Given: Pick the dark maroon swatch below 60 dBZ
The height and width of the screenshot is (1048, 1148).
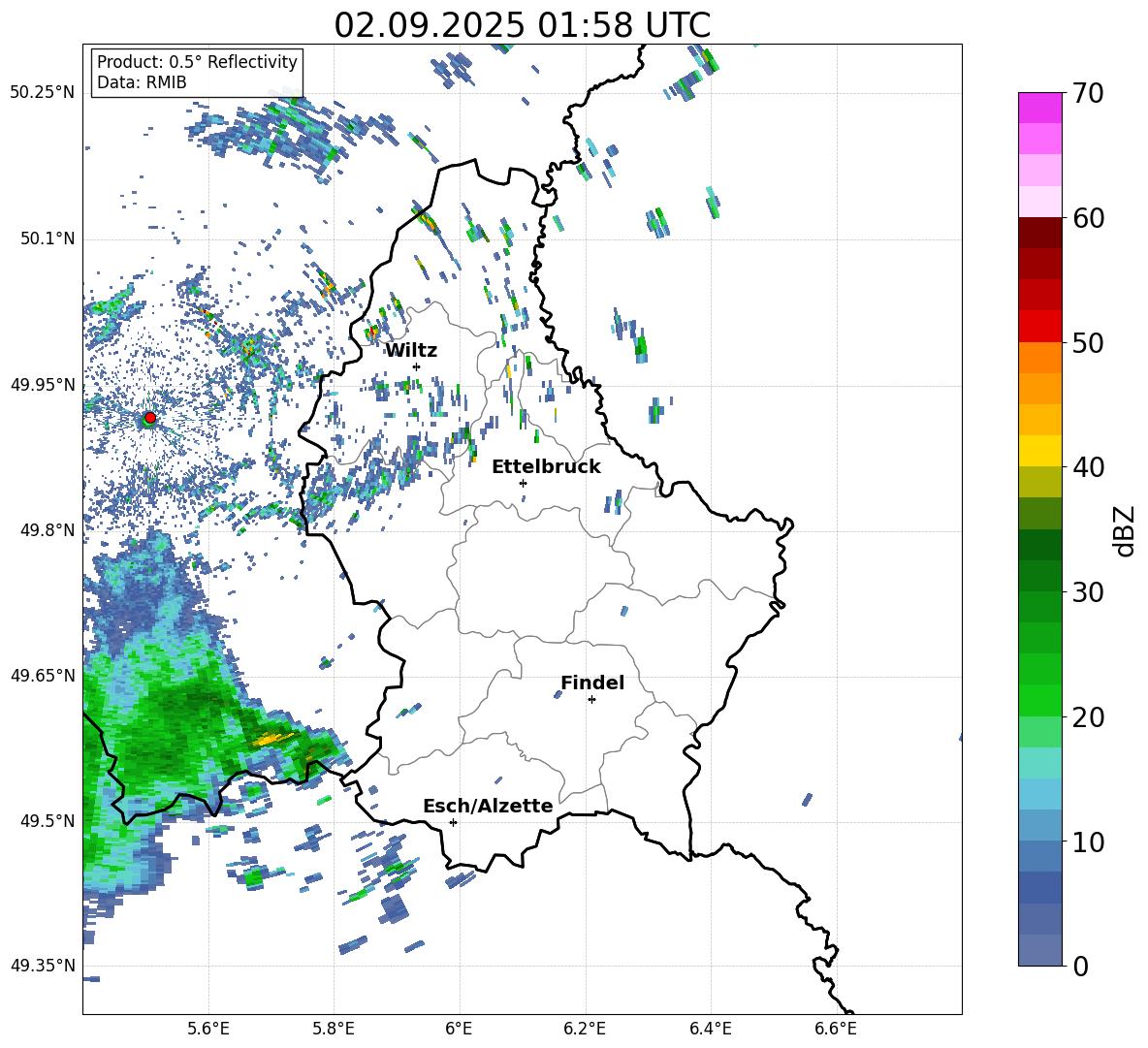Looking at the screenshot, I should [1039, 233].
